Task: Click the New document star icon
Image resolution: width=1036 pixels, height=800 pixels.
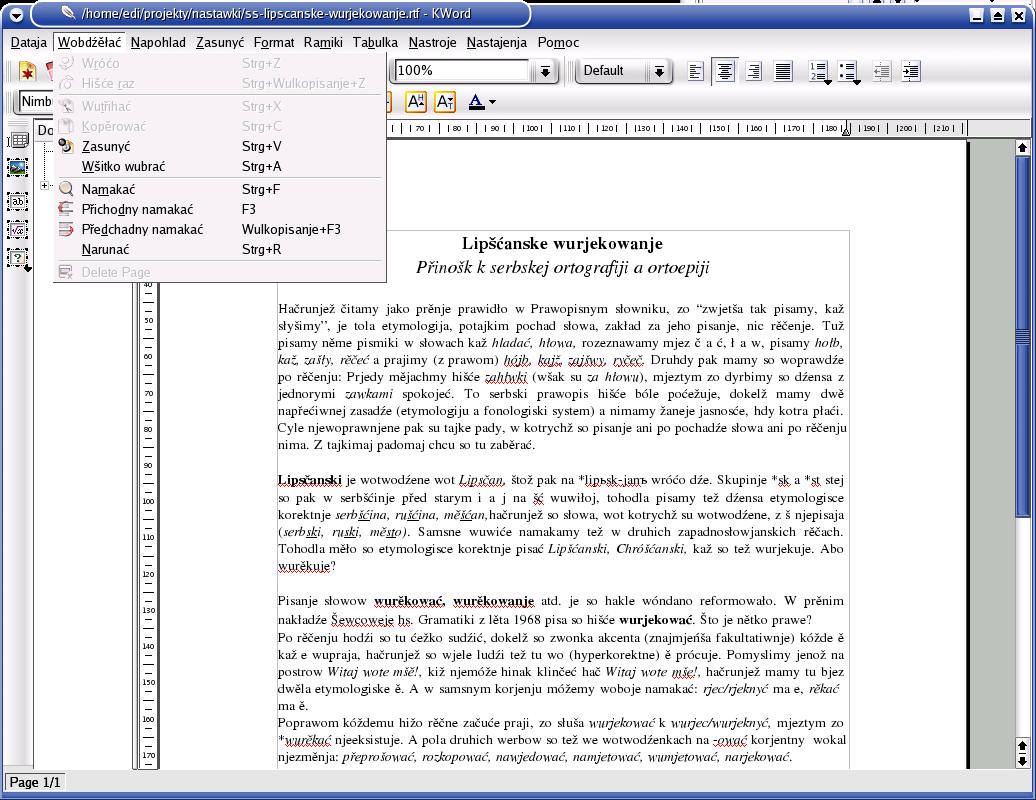Action: [27, 72]
